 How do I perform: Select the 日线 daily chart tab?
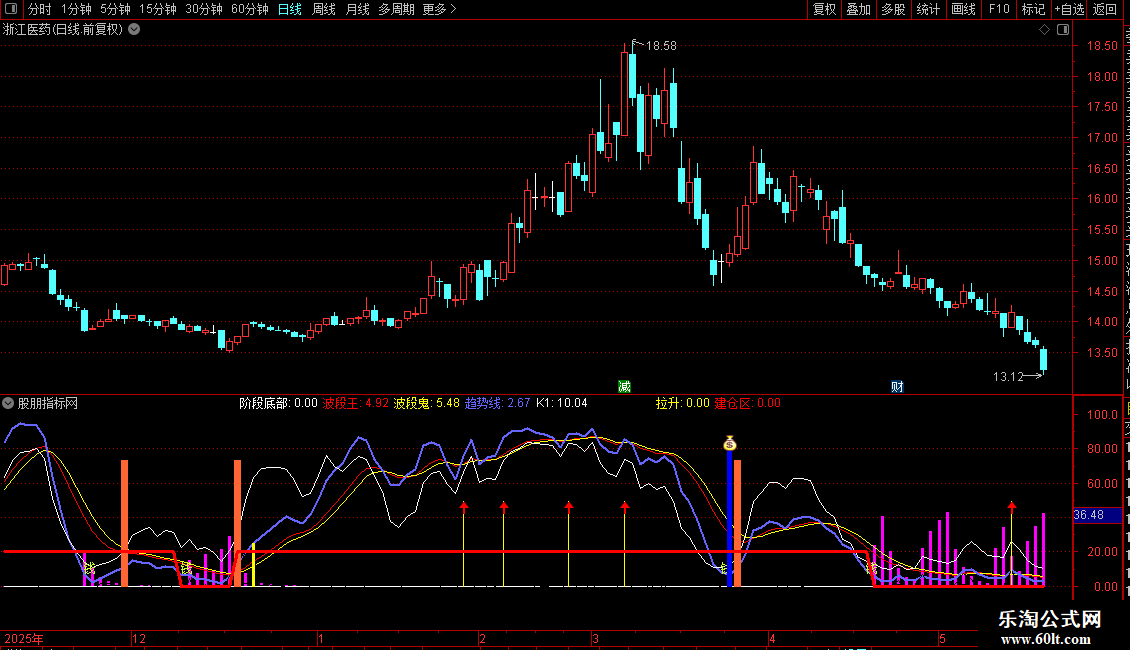[x=290, y=9]
